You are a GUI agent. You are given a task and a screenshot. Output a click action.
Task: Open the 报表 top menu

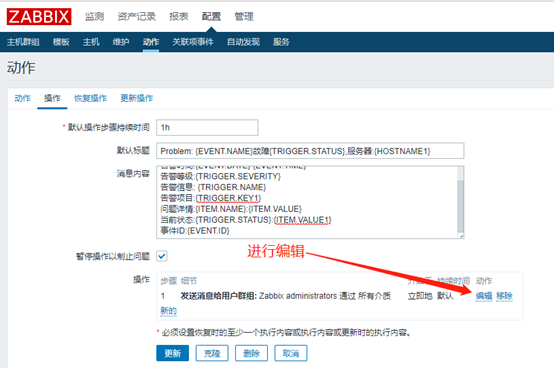click(178, 16)
